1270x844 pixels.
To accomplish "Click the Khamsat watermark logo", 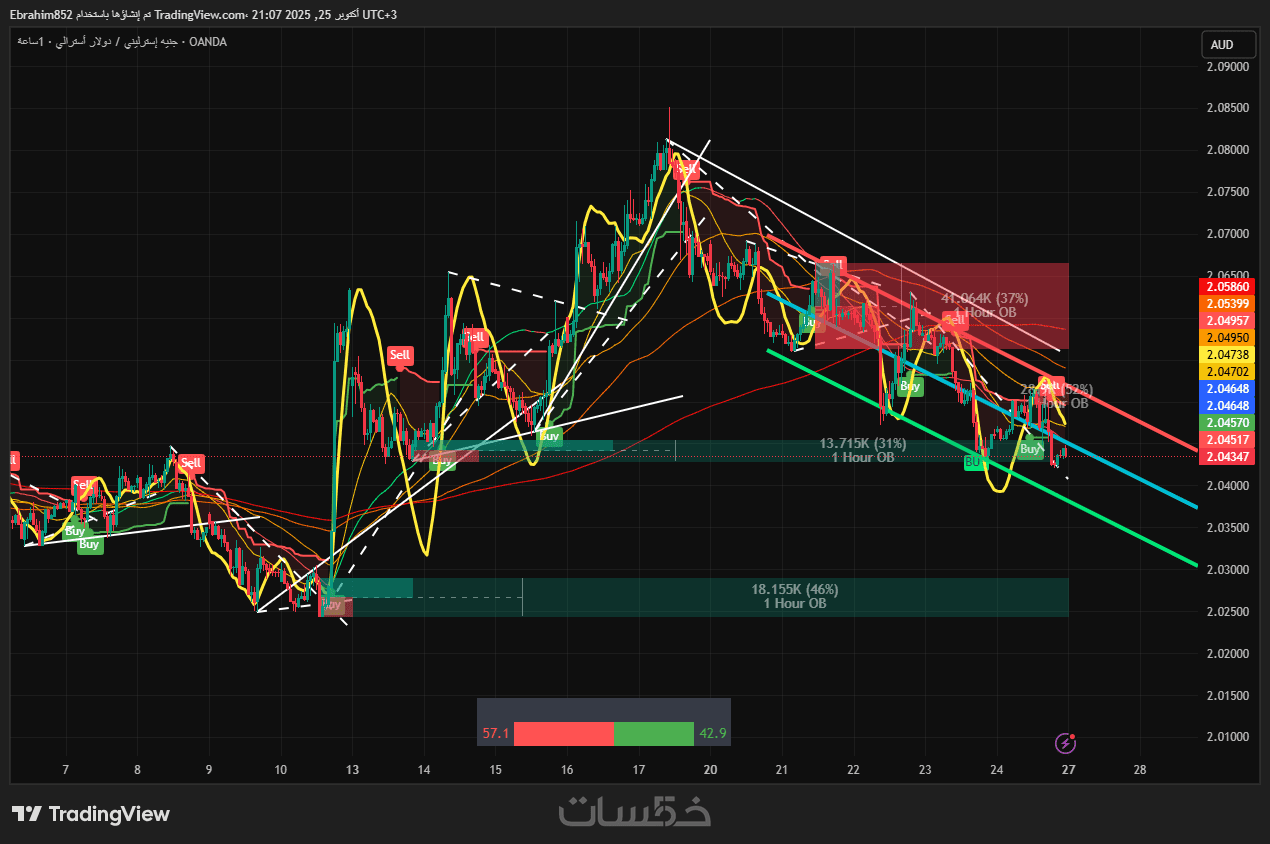I will pyautogui.click(x=635, y=811).
